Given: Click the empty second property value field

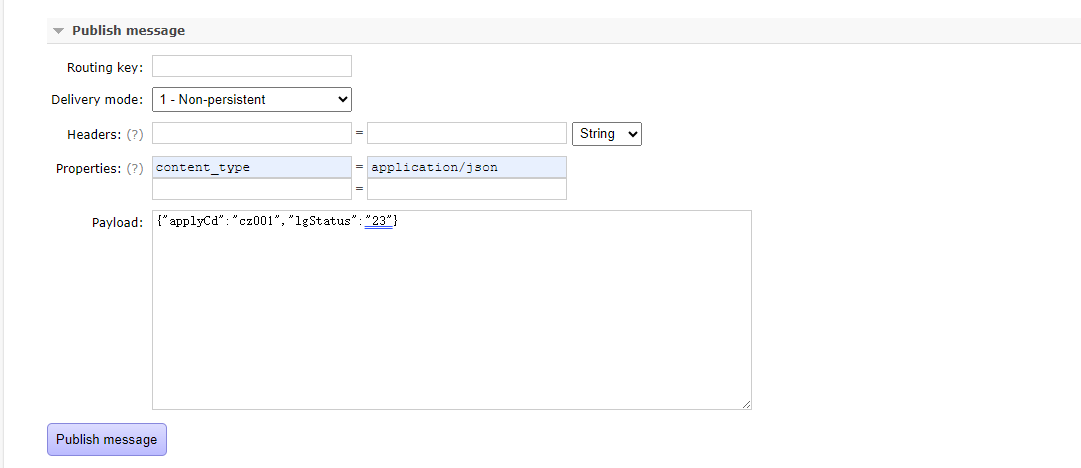Looking at the screenshot, I should coord(467,189).
